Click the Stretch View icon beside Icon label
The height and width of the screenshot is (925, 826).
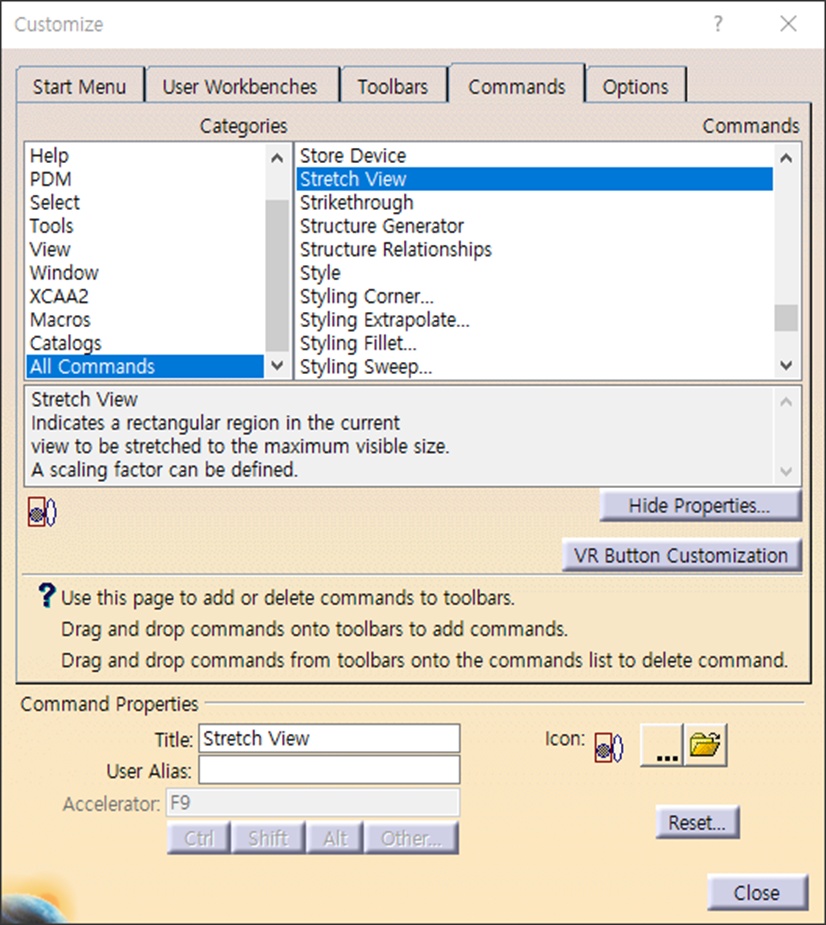pyautogui.click(x=608, y=748)
